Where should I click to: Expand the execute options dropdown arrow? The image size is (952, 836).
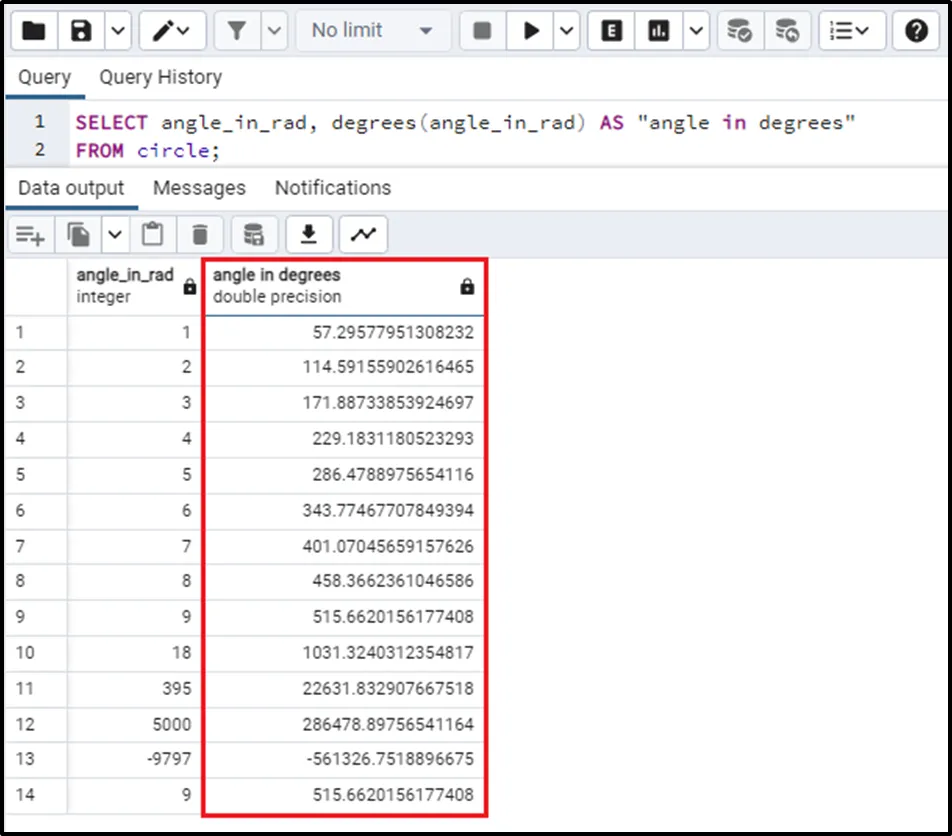566,31
